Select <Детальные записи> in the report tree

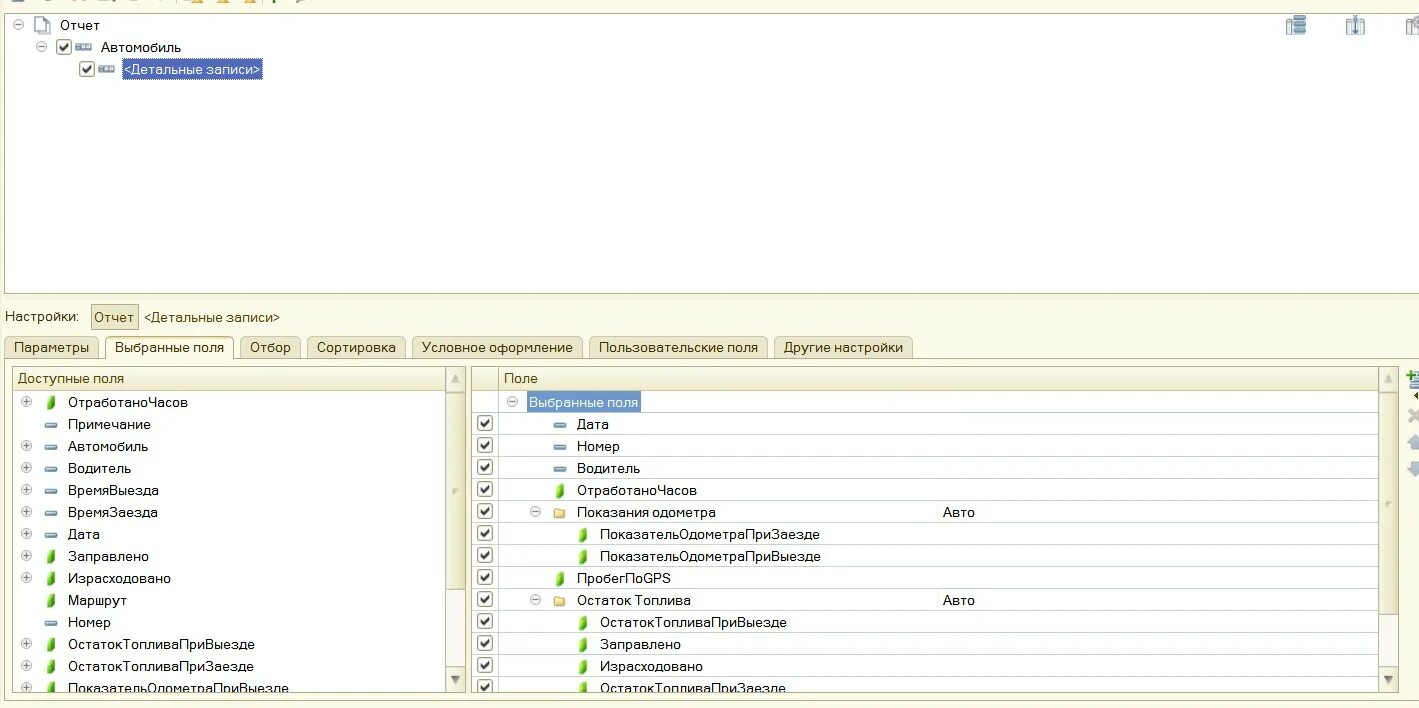192,69
